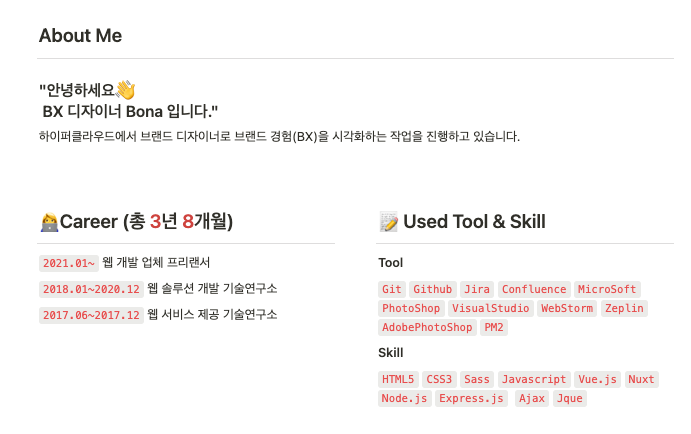The width and height of the screenshot is (691, 434).
Task: Click the HTML5 skill tag
Action: coord(398,379)
